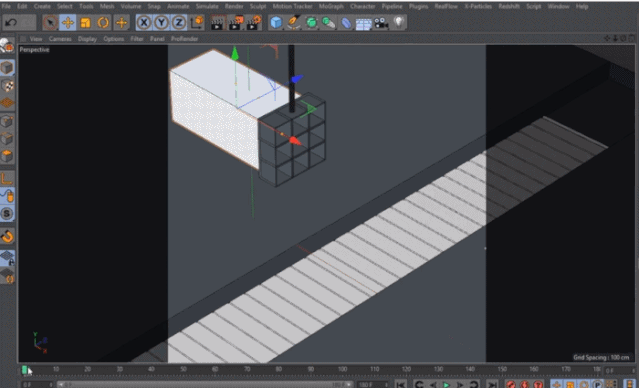Activate the Move tool
The image size is (639, 388).
click(x=68, y=22)
